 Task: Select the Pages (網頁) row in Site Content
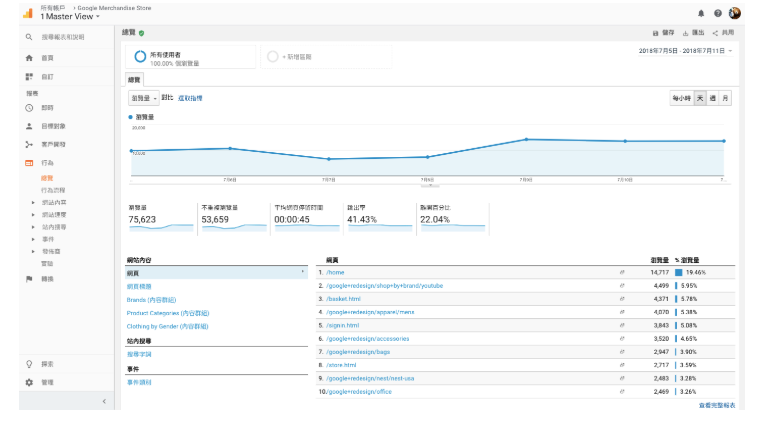(216, 273)
